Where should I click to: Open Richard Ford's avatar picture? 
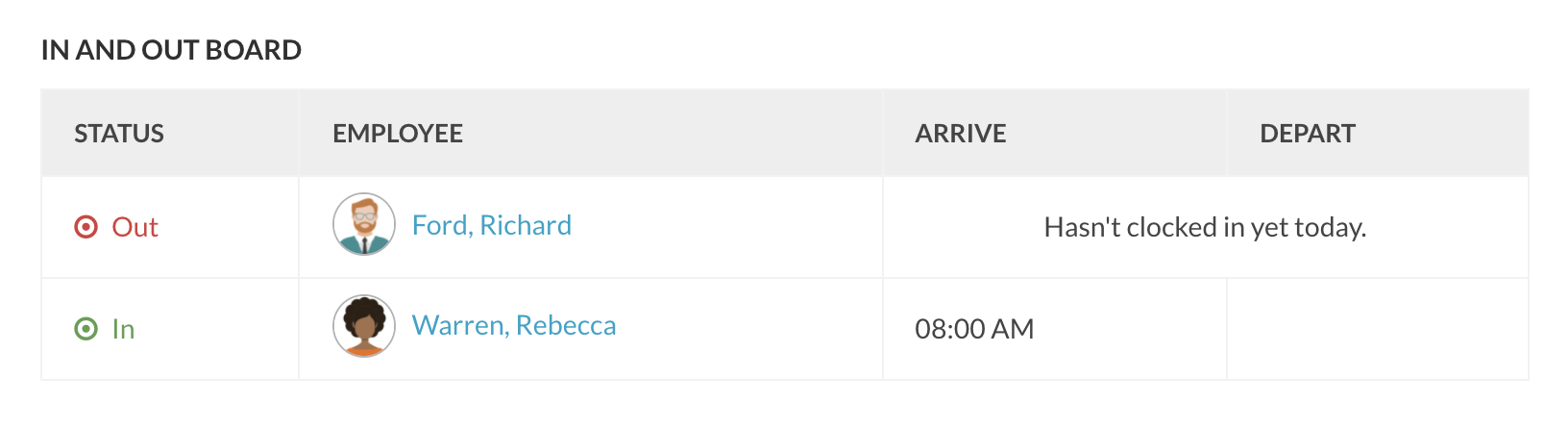[364, 224]
